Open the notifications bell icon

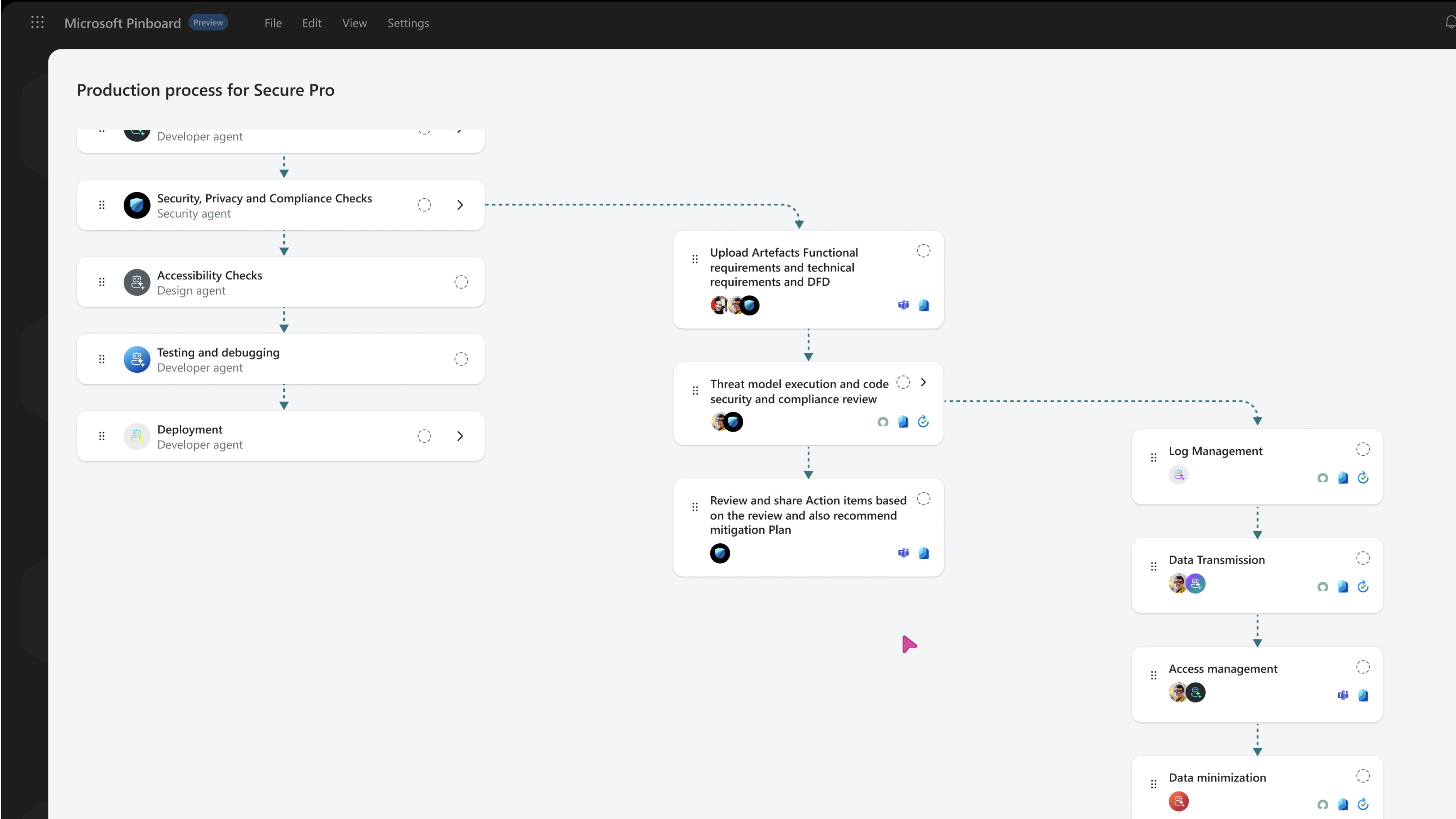[x=1450, y=23]
